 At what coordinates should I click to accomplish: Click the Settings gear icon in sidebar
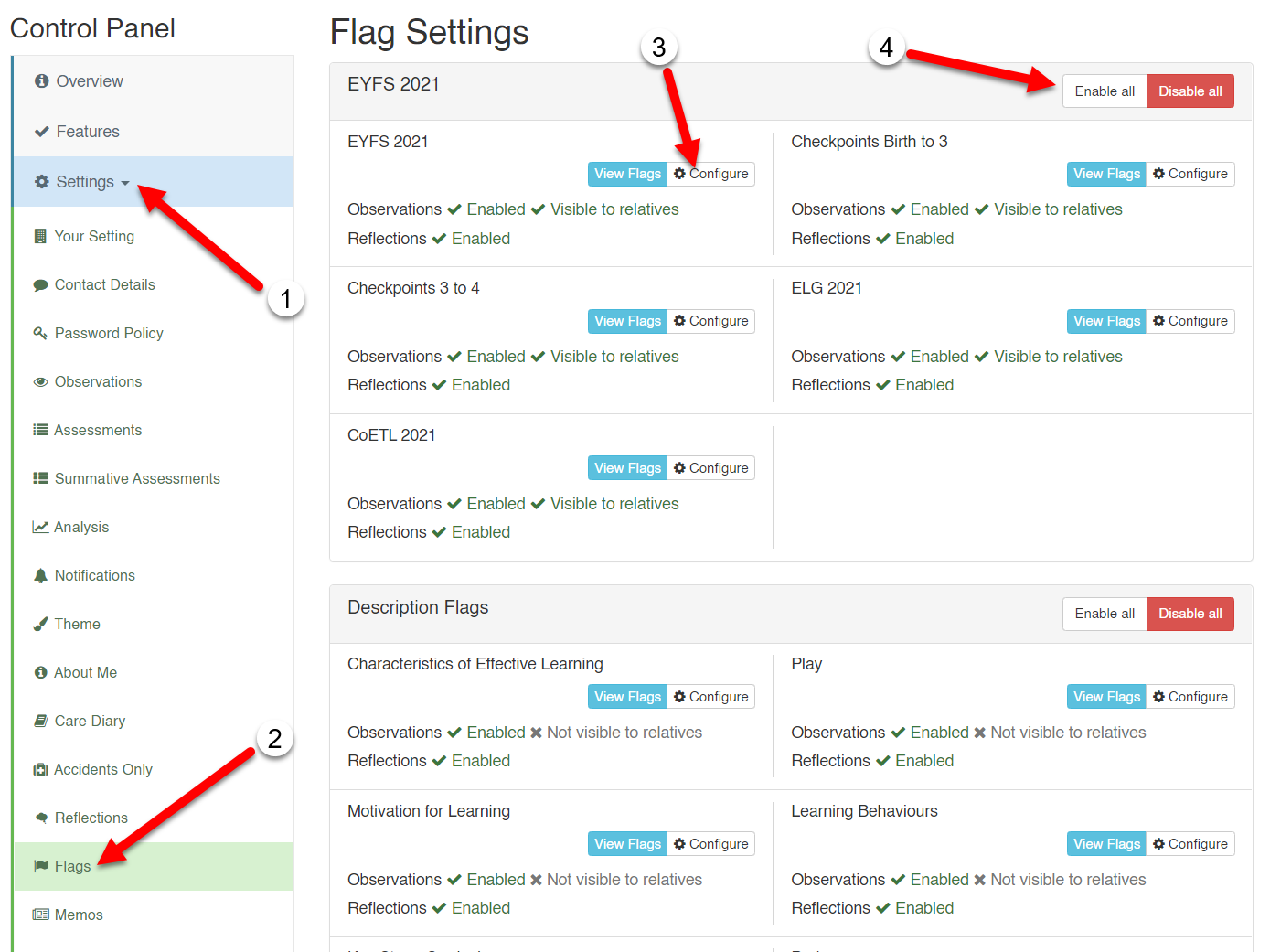[x=41, y=182]
